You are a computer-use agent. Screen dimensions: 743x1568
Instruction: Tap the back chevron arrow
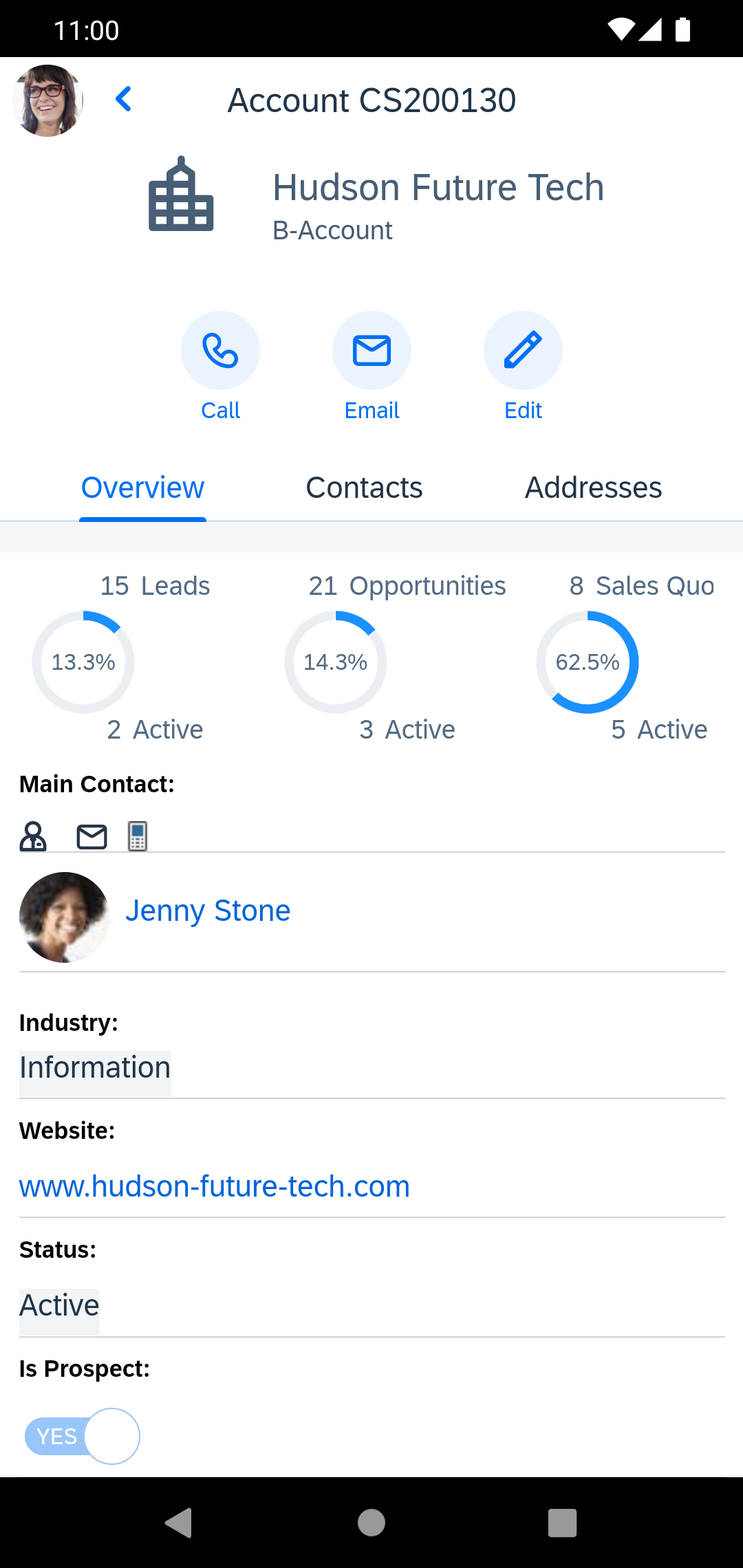coord(124,99)
